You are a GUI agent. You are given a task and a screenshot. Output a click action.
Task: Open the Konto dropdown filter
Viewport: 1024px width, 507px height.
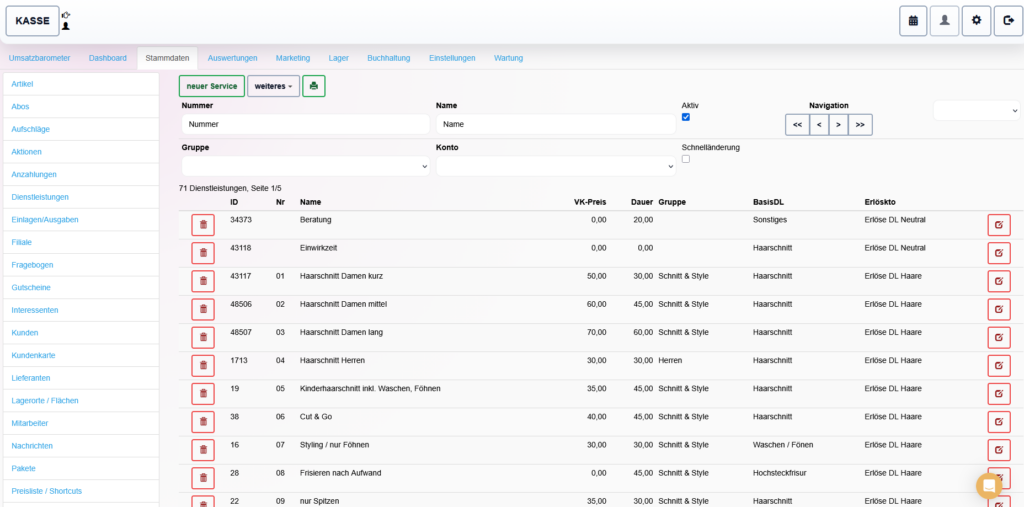coord(556,166)
